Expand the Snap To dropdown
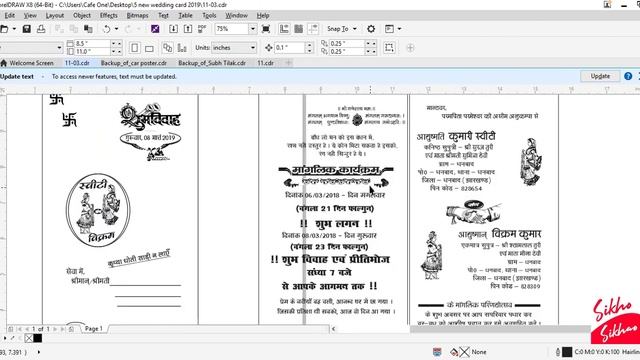 (355, 29)
